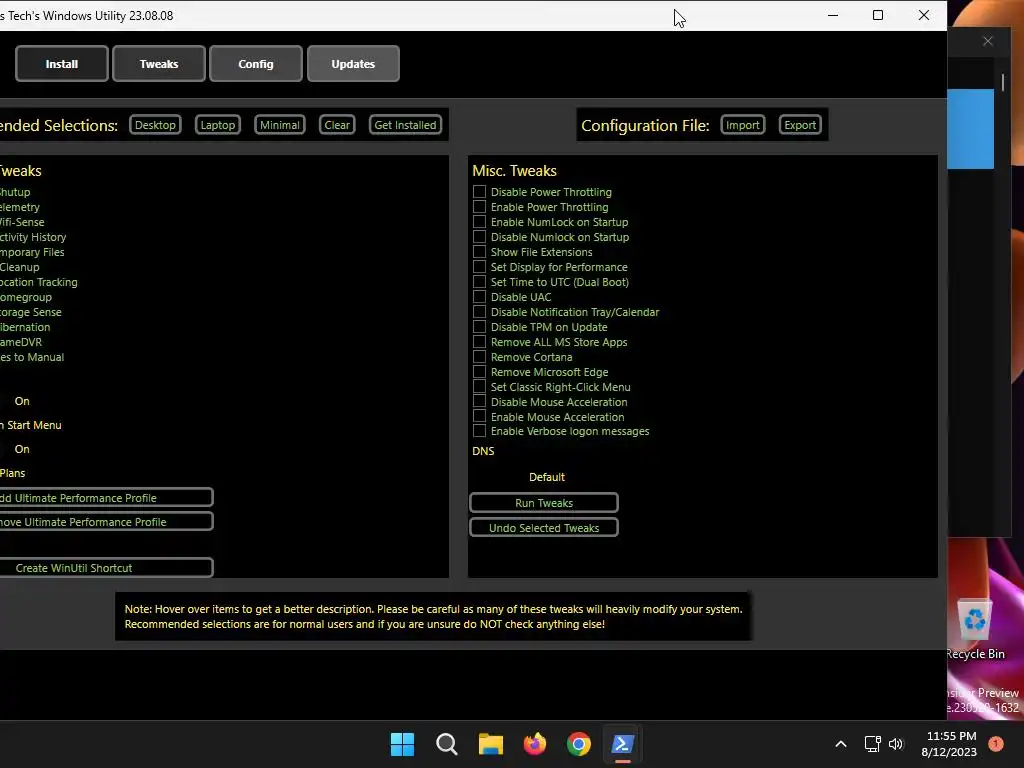1024x768 pixels.
Task: Check Enable Verbose logon messages
Action: coord(479,431)
